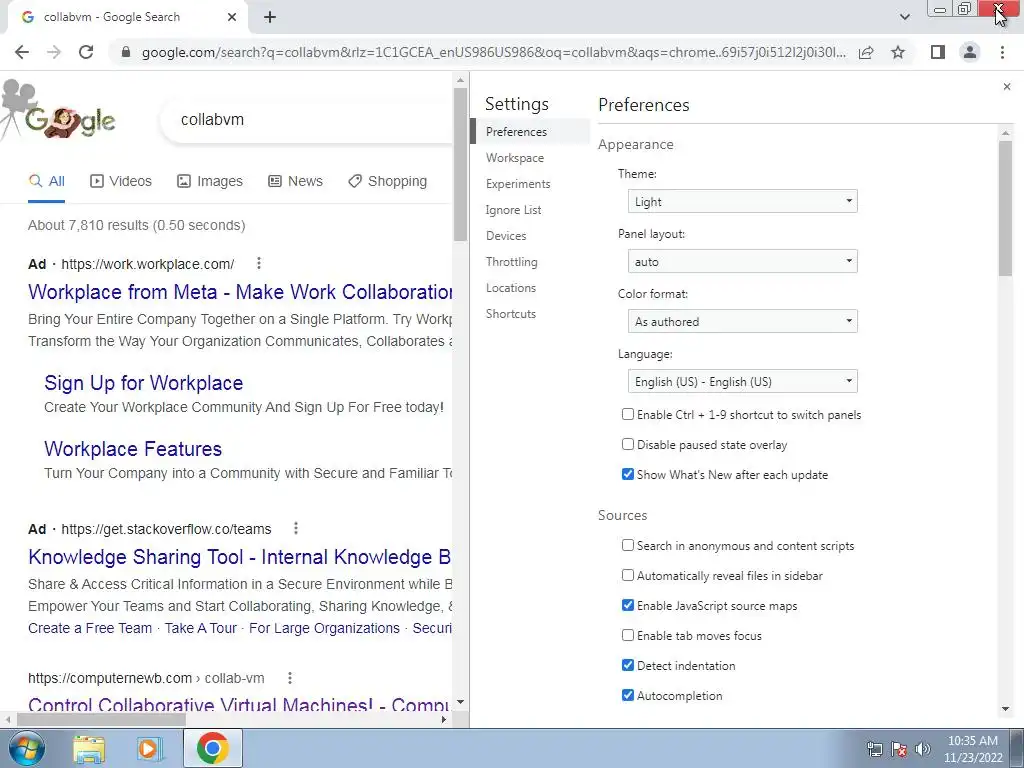Viewport: 1024px width, 768px height.
Task: Launch Windows Media Player from taskbar
Action: (x=149, y=748)
